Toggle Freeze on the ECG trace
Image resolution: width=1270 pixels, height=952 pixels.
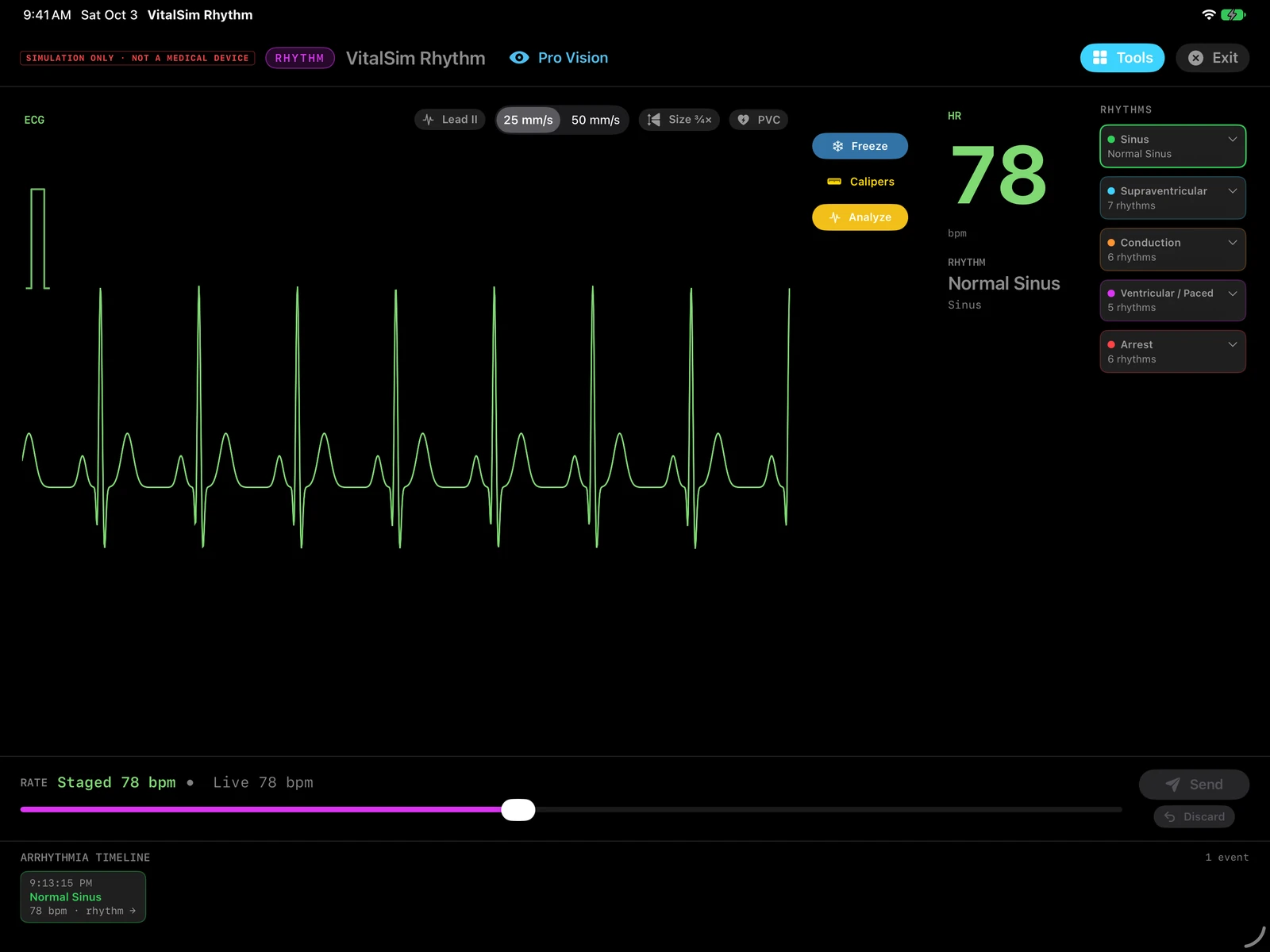tap(860, 146)
